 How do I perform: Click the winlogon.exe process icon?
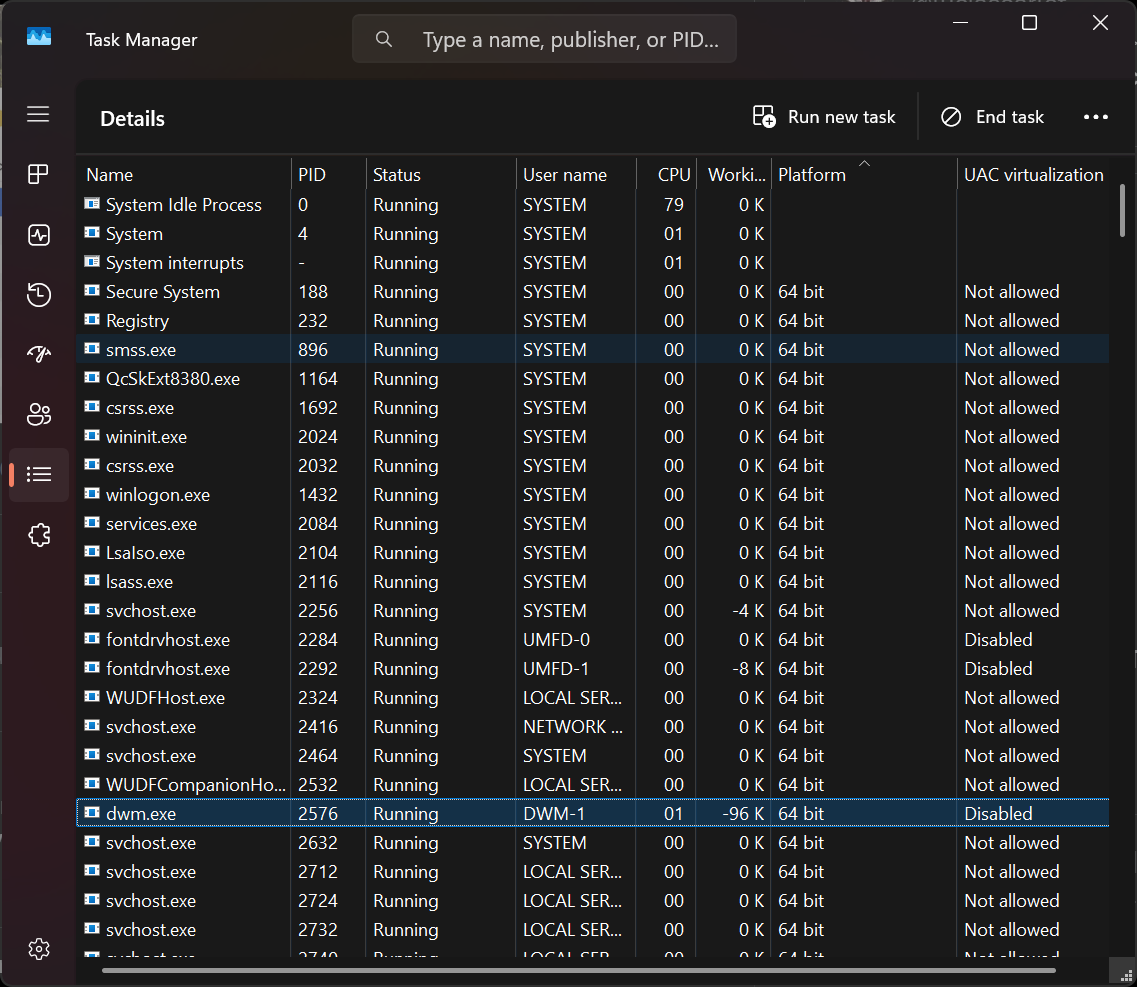point(92,494)
